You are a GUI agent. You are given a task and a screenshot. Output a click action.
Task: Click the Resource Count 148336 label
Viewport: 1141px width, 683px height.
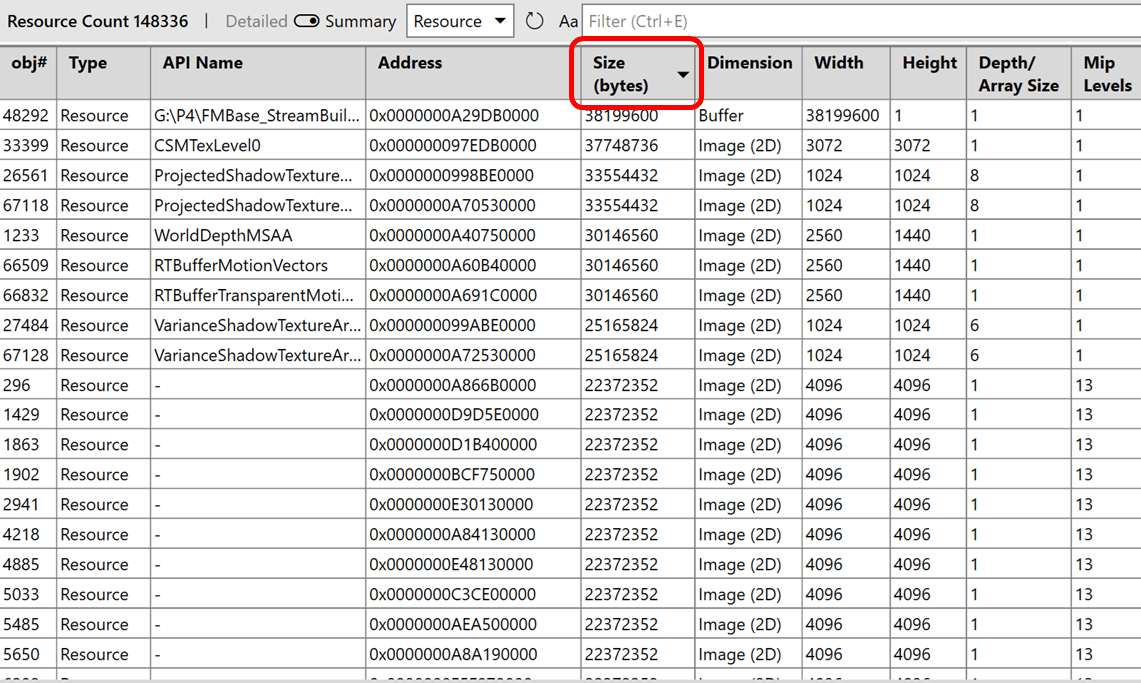click(98, 21)
